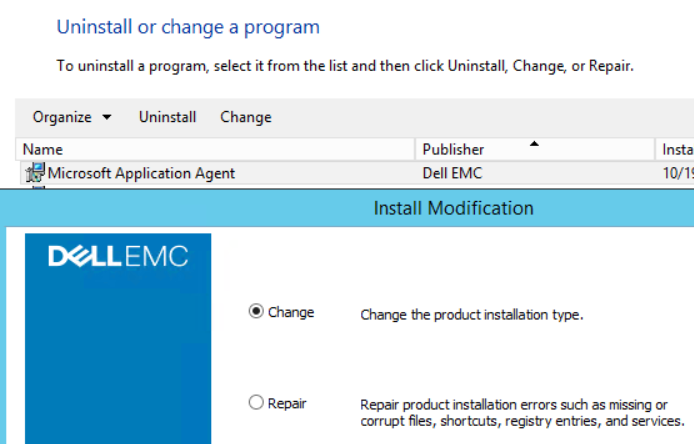Open the Organize dropdown menu
The image size is (694, 444).
(72, 117)
